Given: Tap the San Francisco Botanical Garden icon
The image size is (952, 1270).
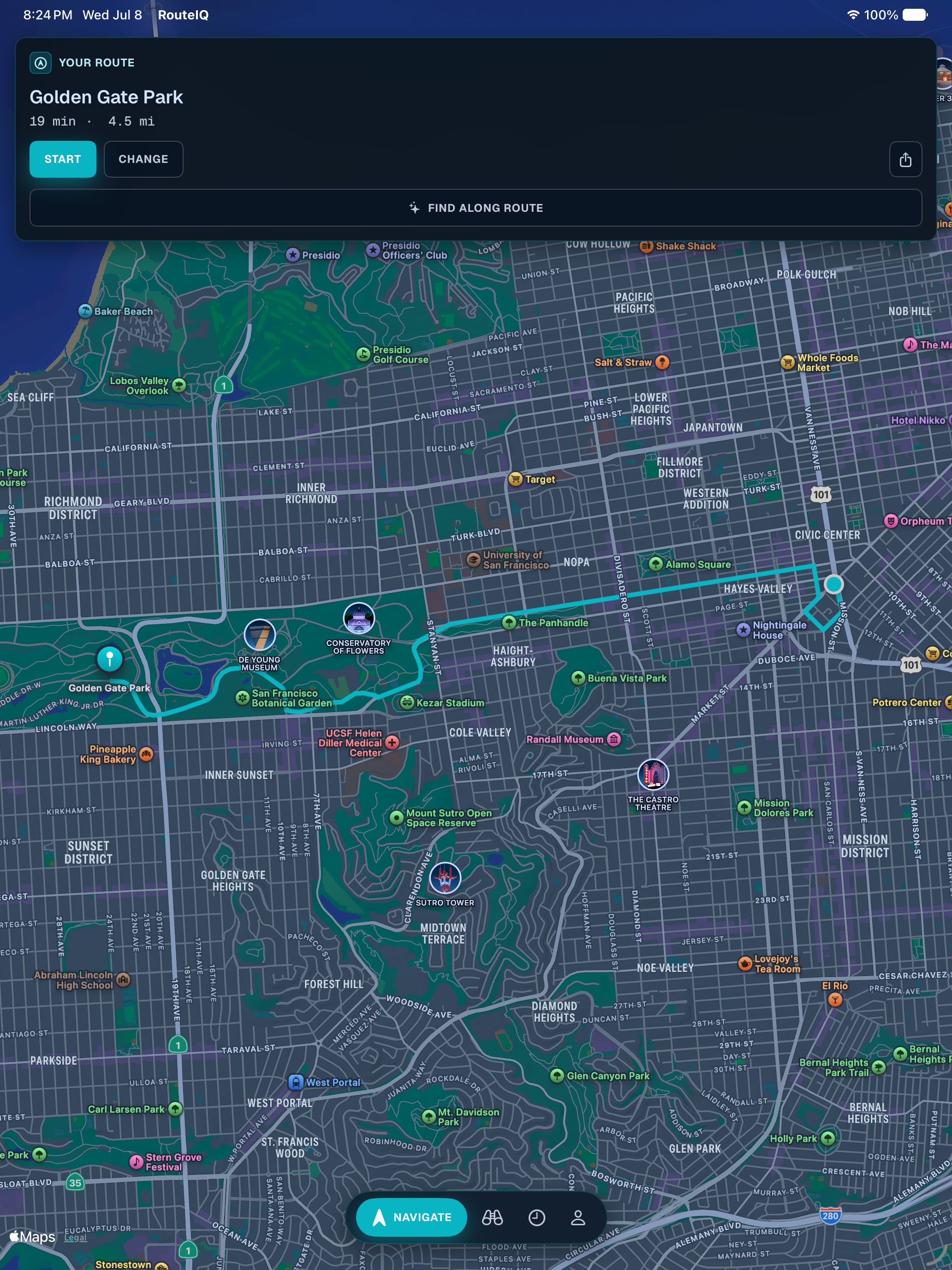Looking at the screenshot, I should (242, 698).
